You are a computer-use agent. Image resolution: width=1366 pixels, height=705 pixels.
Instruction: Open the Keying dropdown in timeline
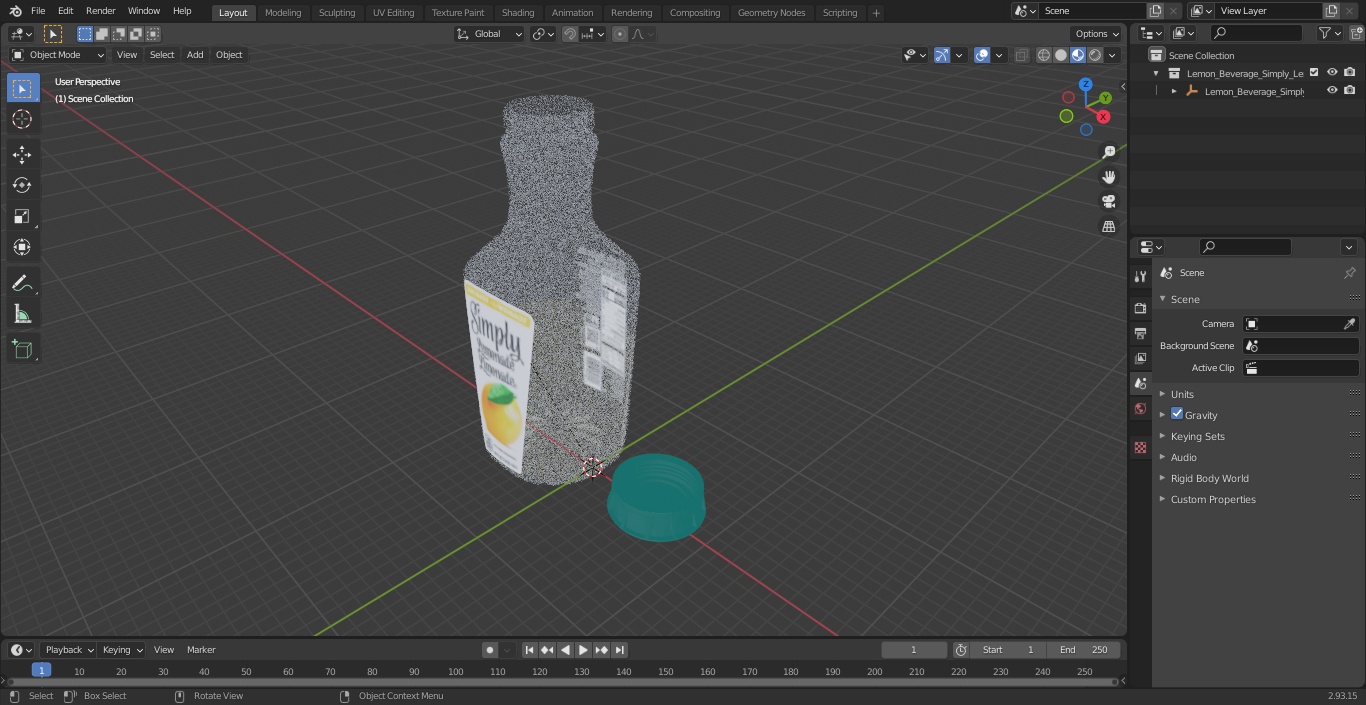coord(122,650)
